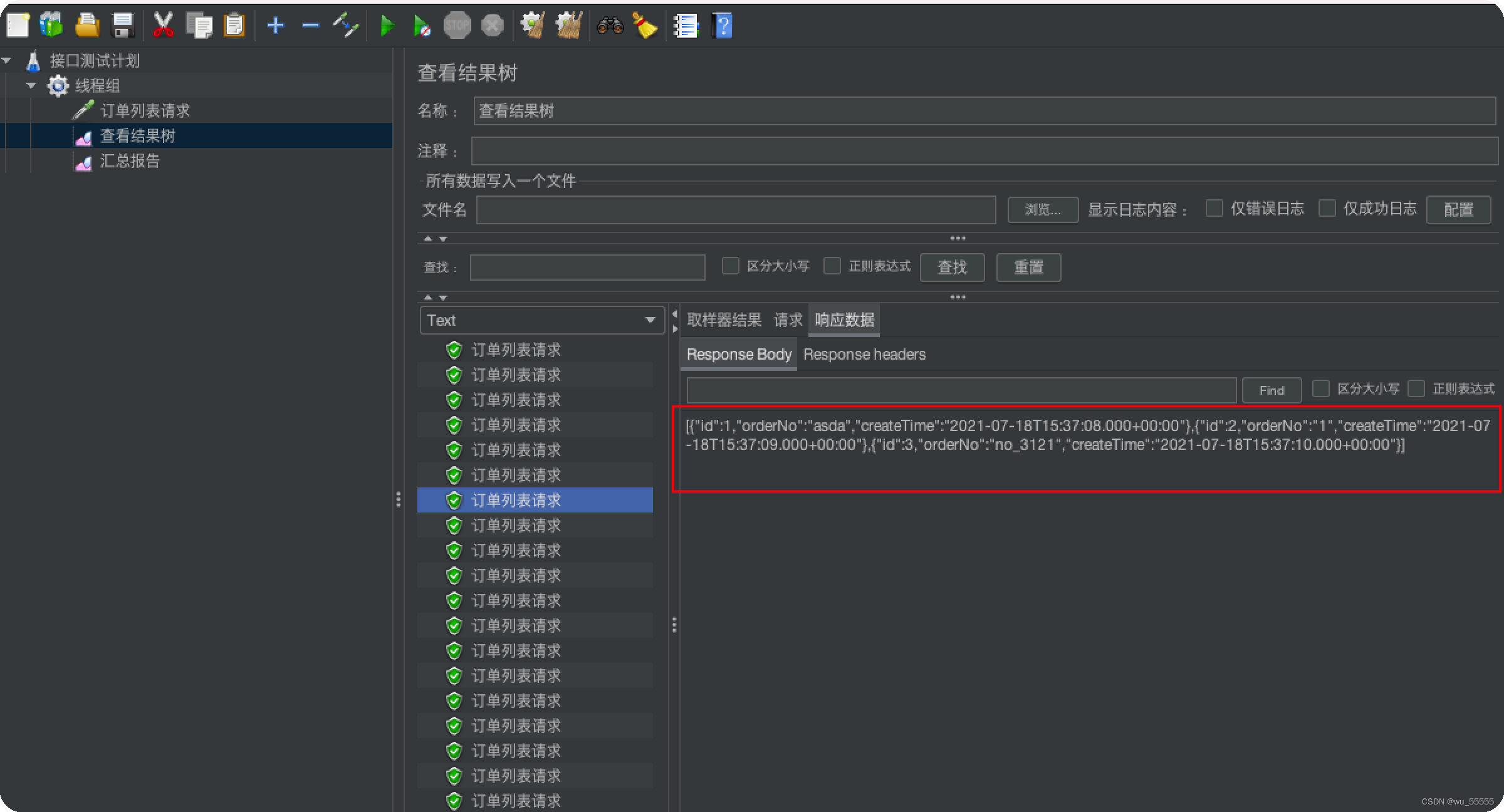Viewport: 1504px width, 812px height.
Task: Select 汇总报告 in the test tree
Action: click(x=130, y=161)
